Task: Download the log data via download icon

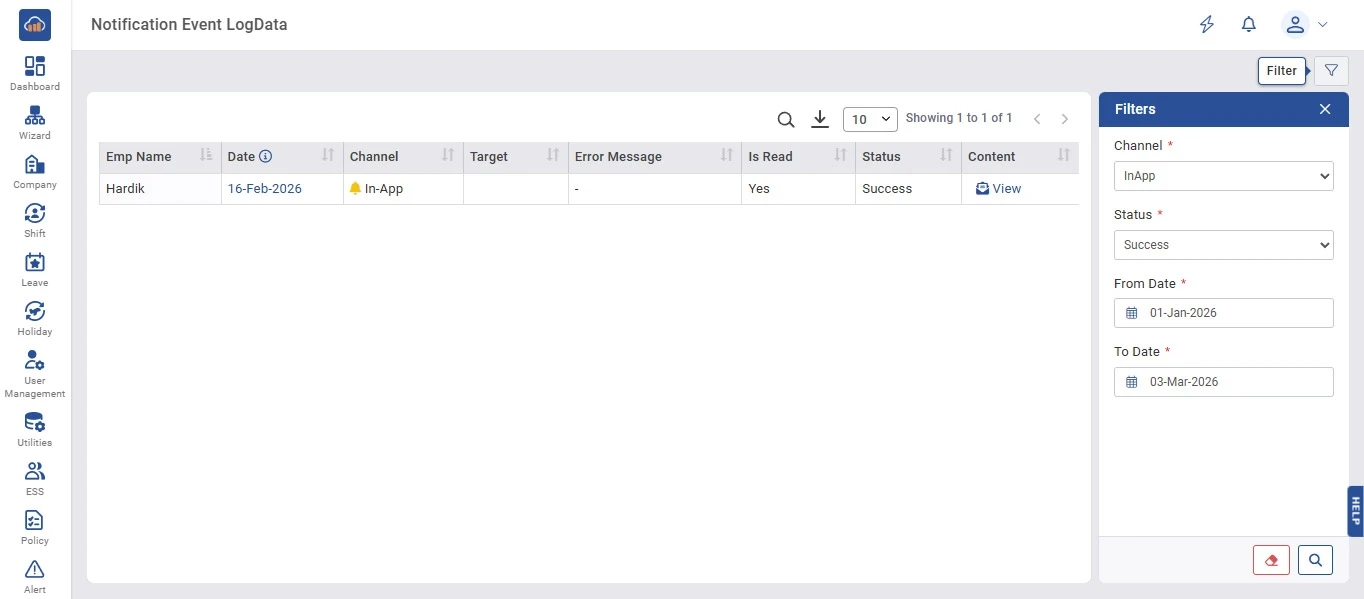Action: 820,119
